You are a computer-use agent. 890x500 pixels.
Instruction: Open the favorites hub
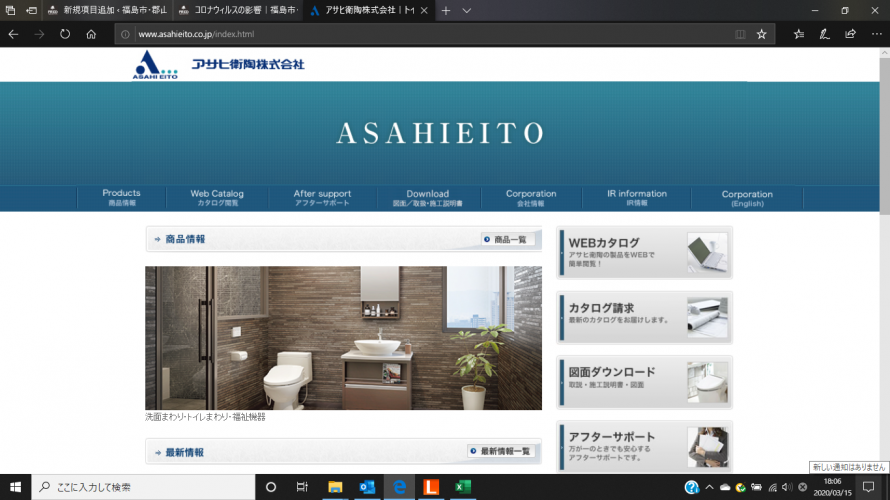click(x=799, y=34)
